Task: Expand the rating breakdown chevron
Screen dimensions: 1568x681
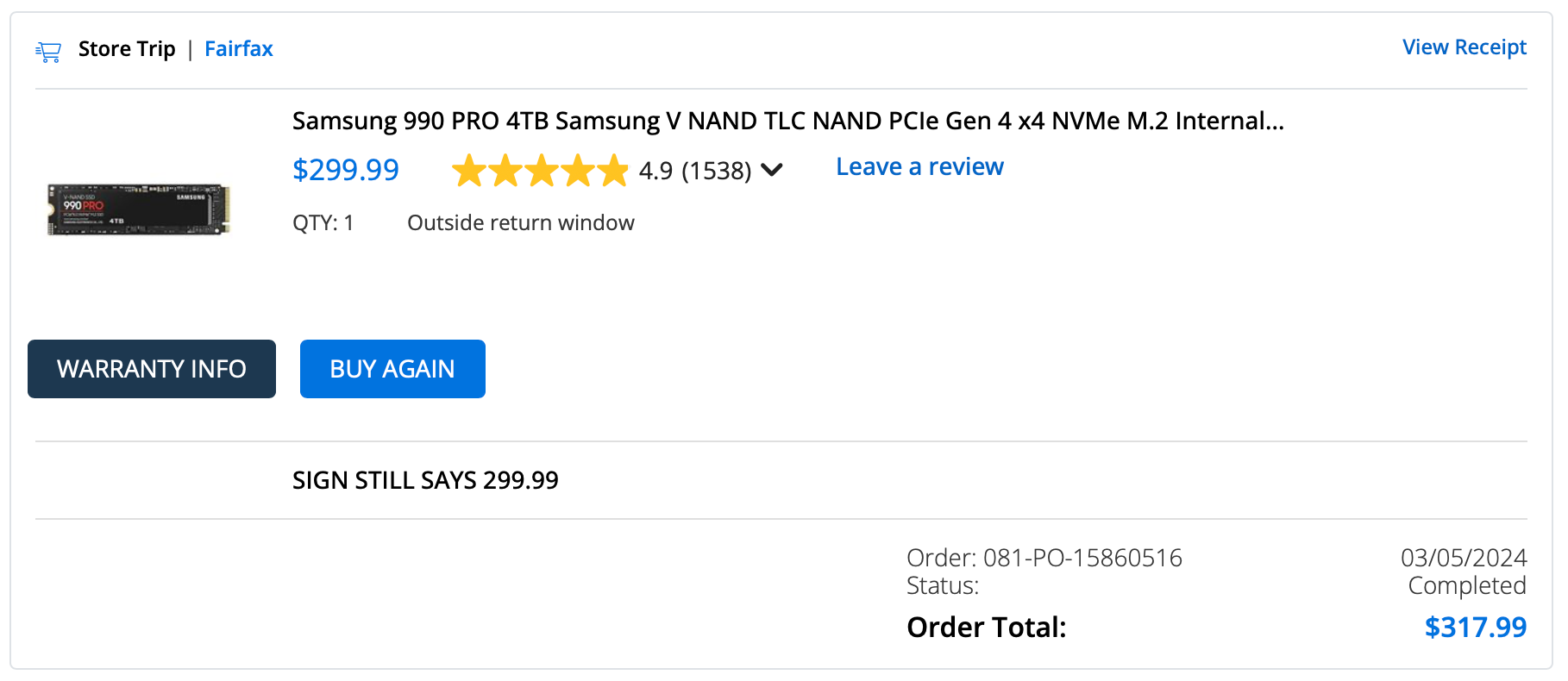Action: [x=772, y=170]
